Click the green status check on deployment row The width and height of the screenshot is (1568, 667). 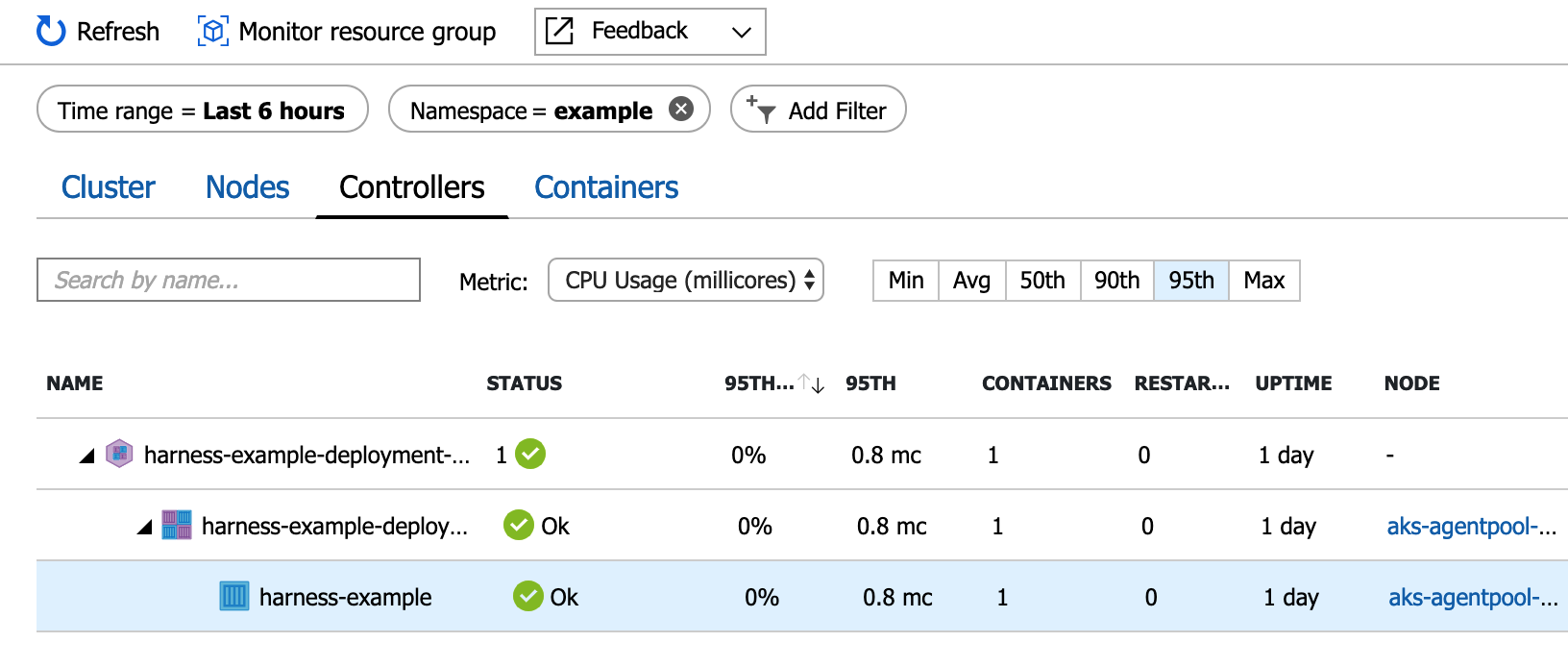(530, 454)
